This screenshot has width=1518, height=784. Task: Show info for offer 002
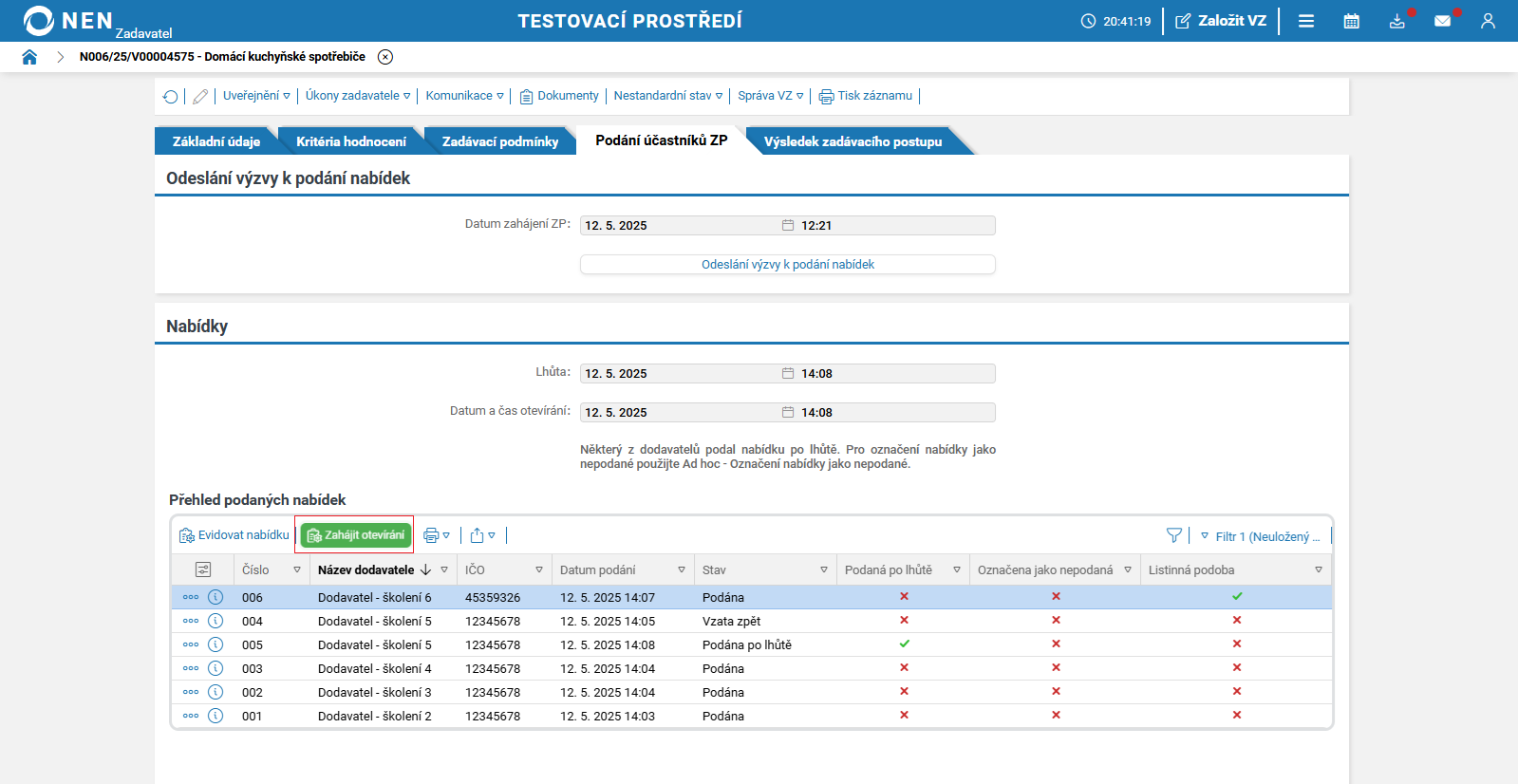coord(216,692)
